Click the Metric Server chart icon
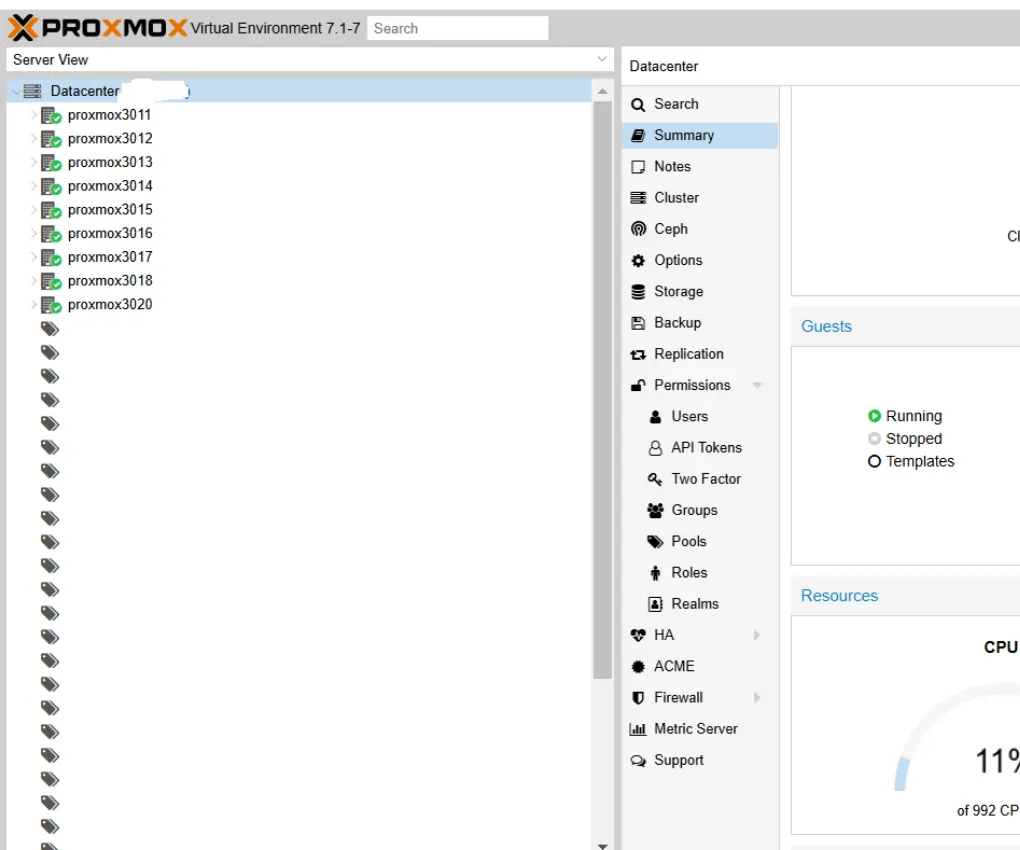This screenshot has height=850, width=1020. [638, 729]
